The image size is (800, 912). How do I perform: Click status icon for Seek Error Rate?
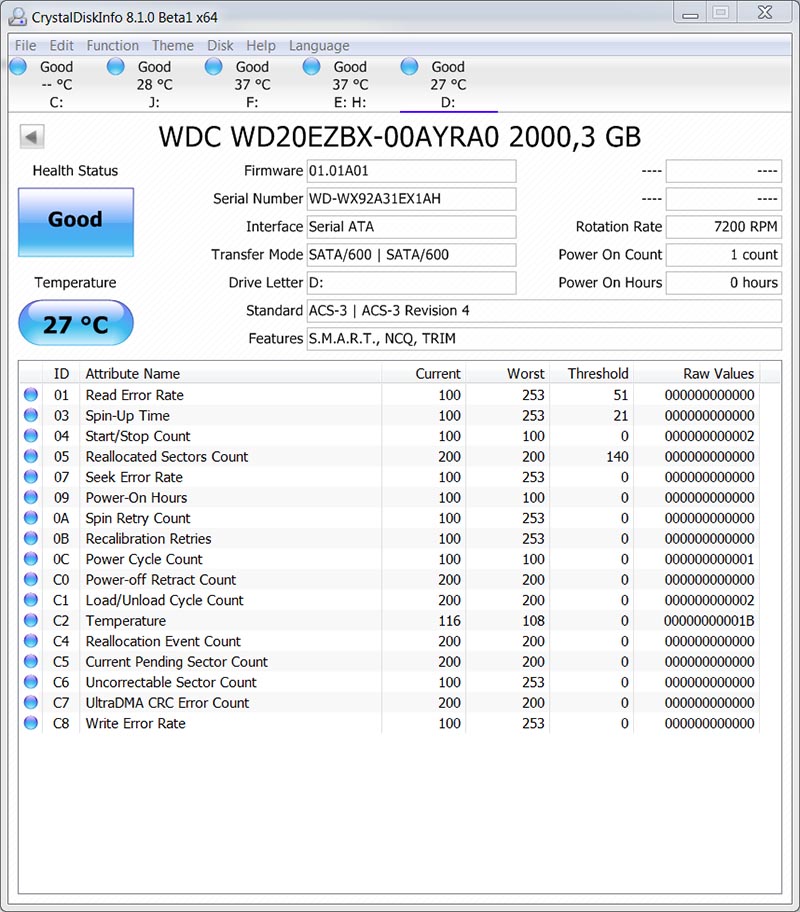31,477
